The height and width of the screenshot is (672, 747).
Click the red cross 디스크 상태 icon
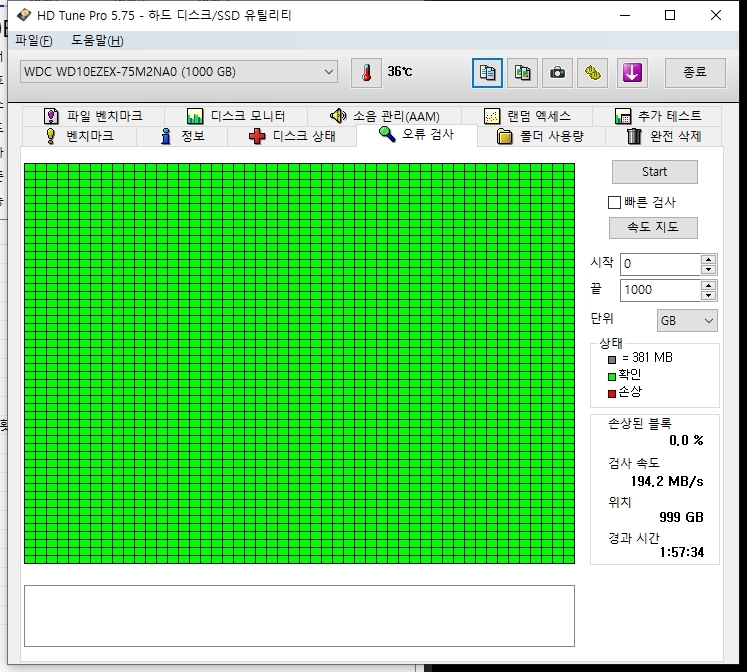pyautogui.click(x=257, y=136)
